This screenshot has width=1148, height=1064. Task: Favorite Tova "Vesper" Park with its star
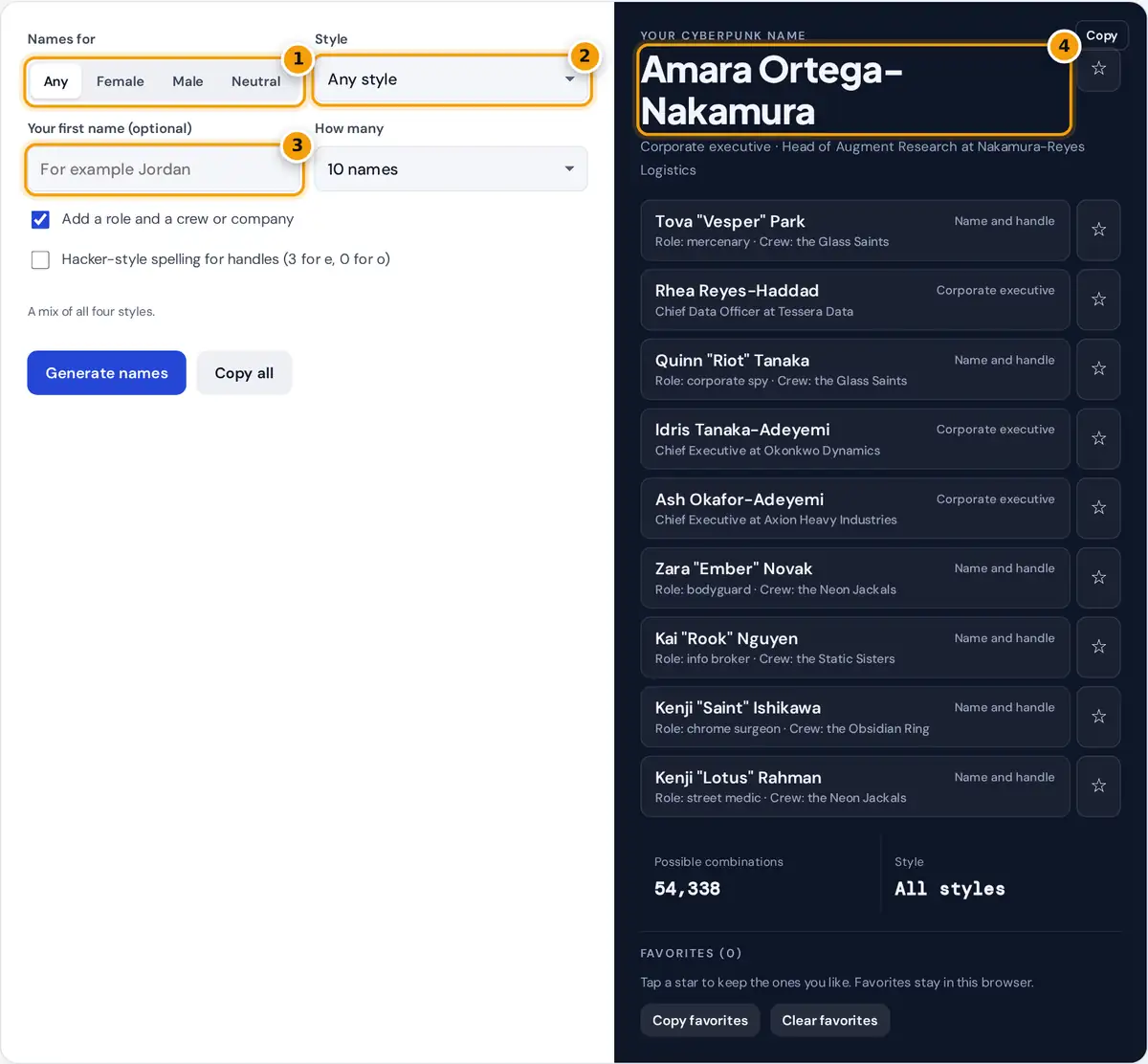coord(1098,230)
